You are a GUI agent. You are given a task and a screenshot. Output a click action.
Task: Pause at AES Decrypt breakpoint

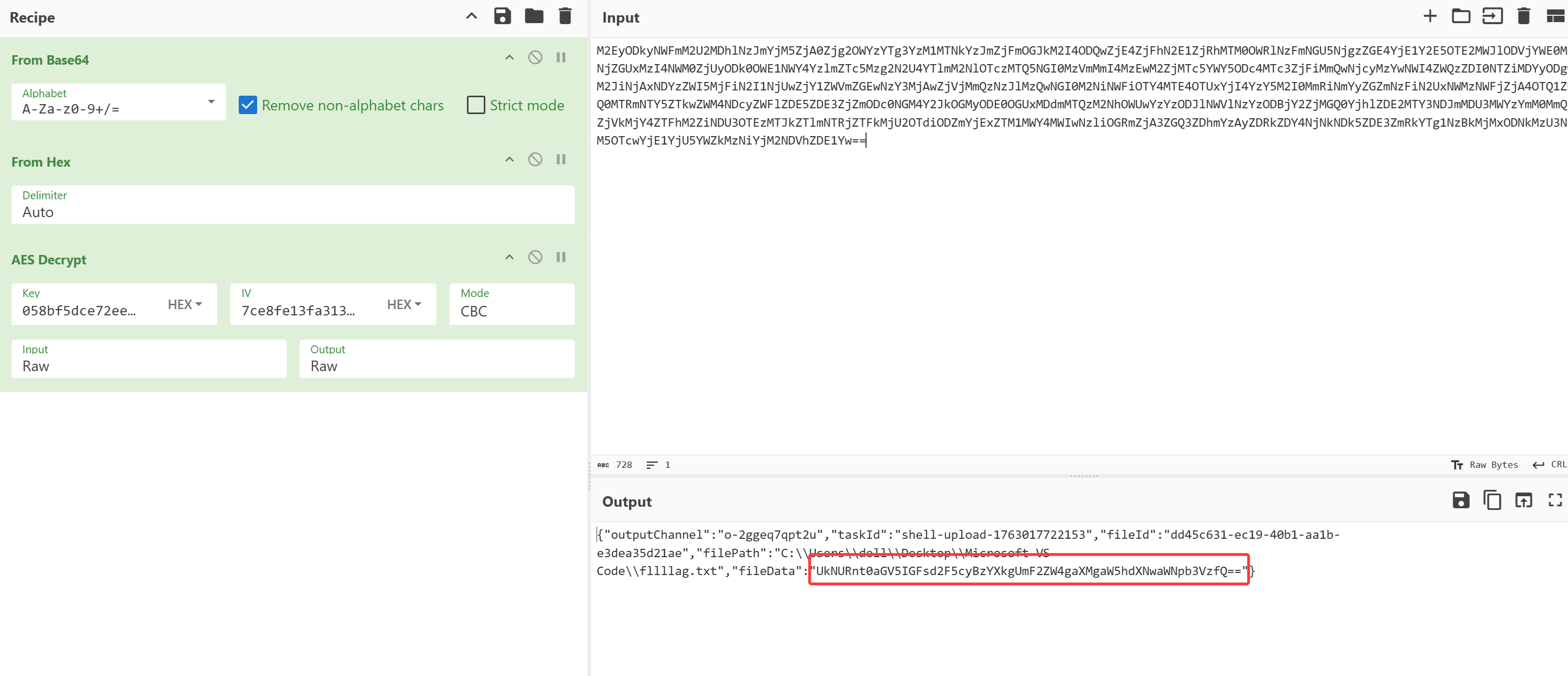(x=561, y=258)
